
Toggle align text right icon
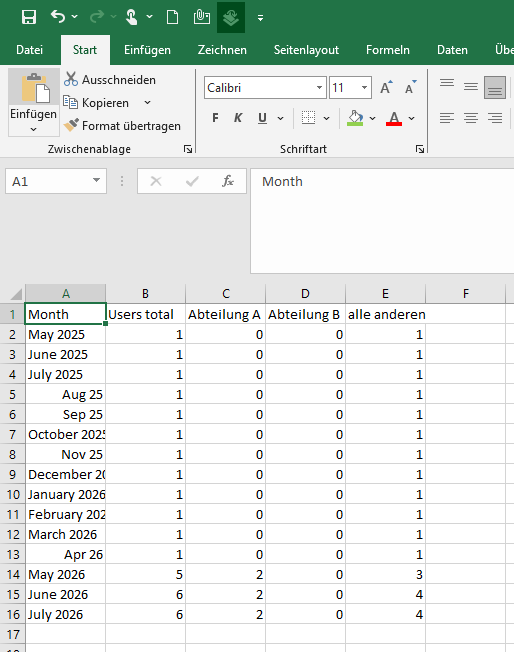click(x=495, y=118)
